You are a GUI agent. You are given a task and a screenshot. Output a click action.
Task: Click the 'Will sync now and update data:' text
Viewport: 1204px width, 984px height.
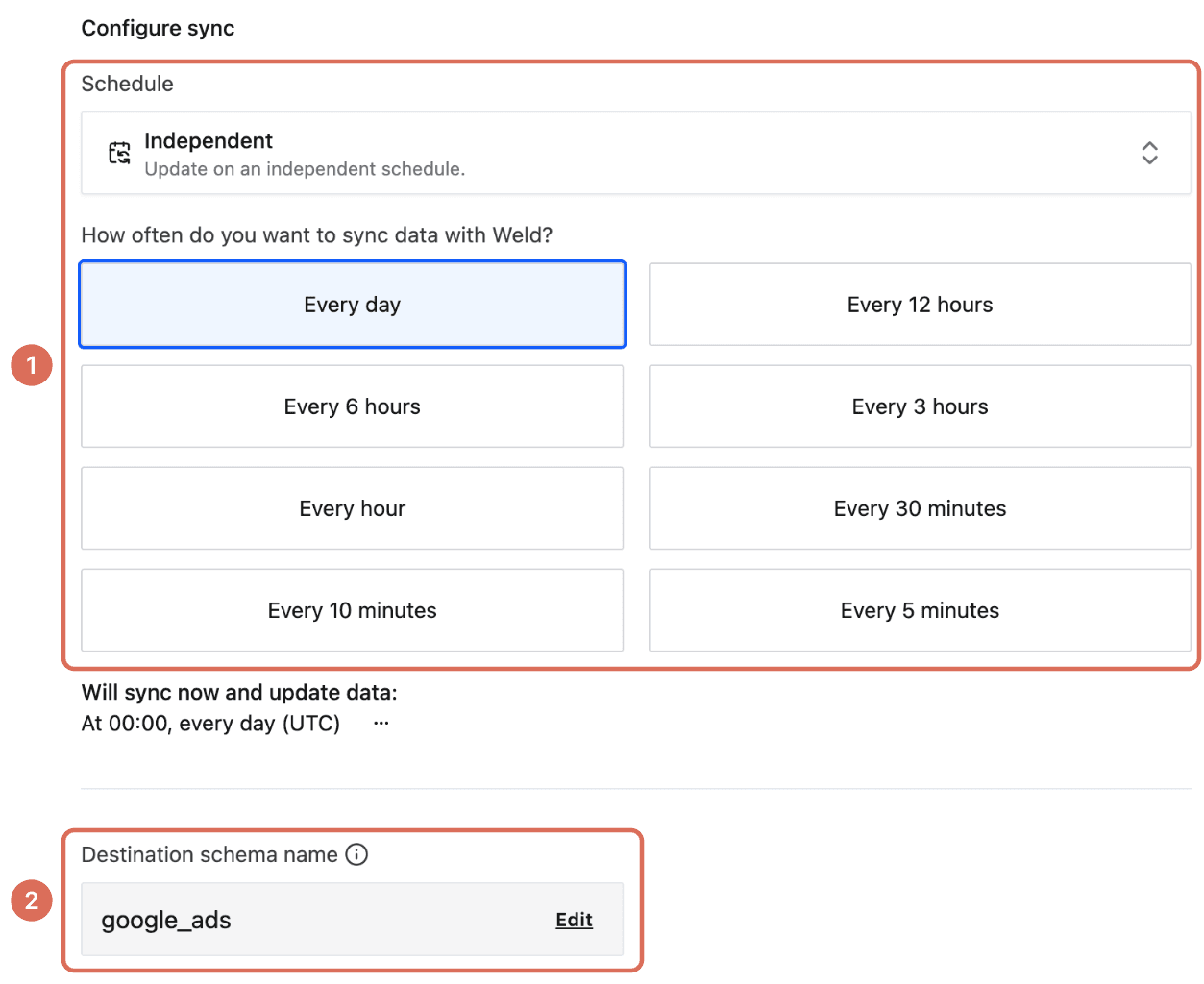pos(239,692)
